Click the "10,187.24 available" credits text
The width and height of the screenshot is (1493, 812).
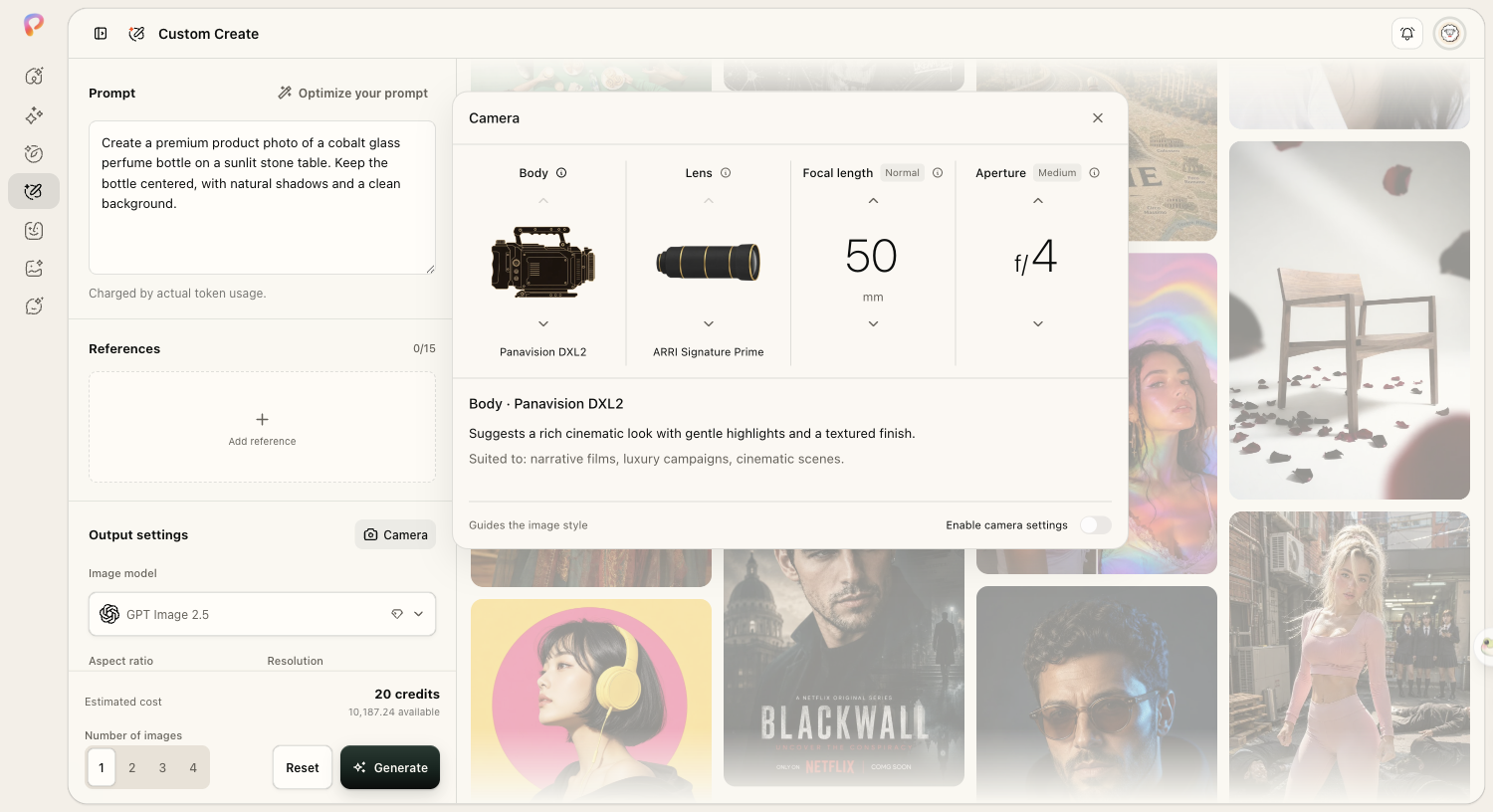[x=394, y=712]
